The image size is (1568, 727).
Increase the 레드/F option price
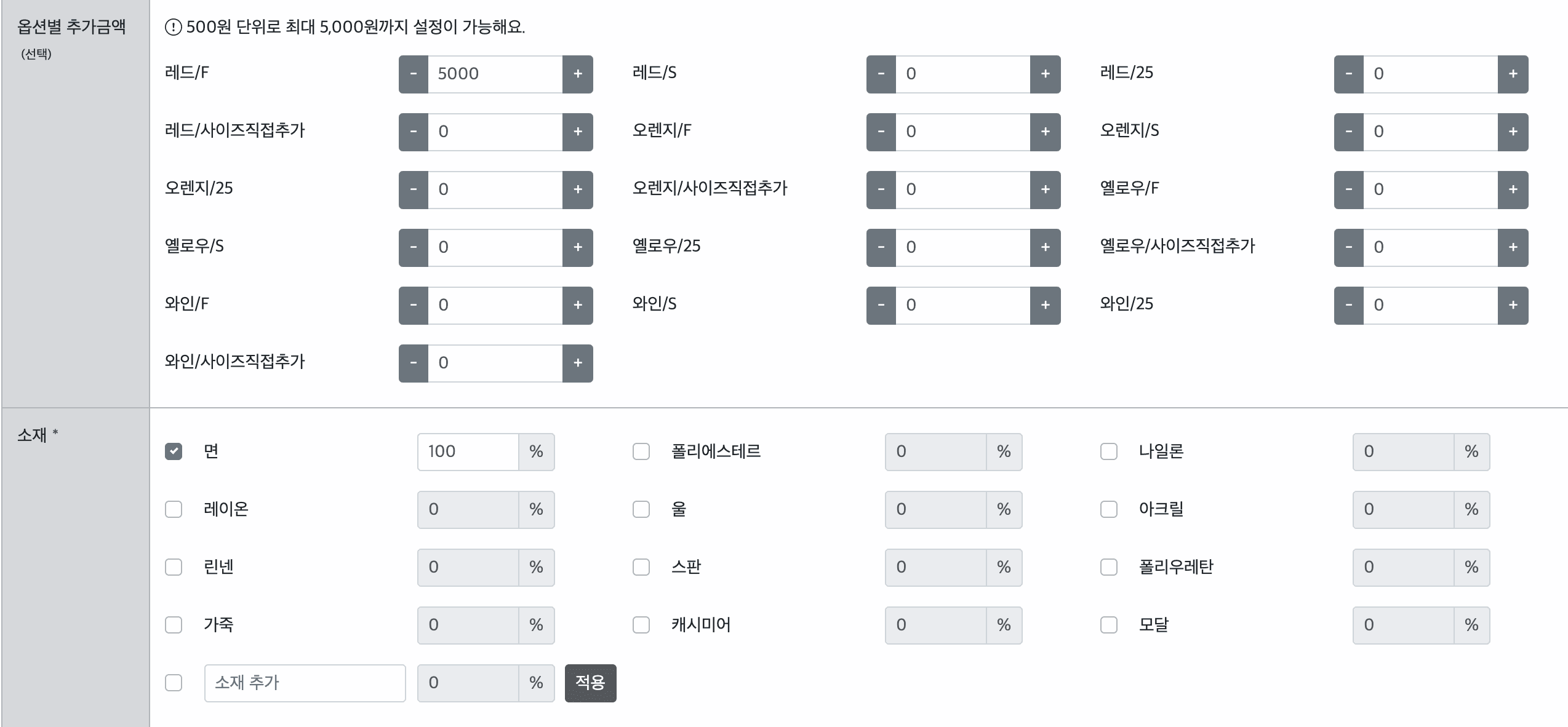point(577,74)
